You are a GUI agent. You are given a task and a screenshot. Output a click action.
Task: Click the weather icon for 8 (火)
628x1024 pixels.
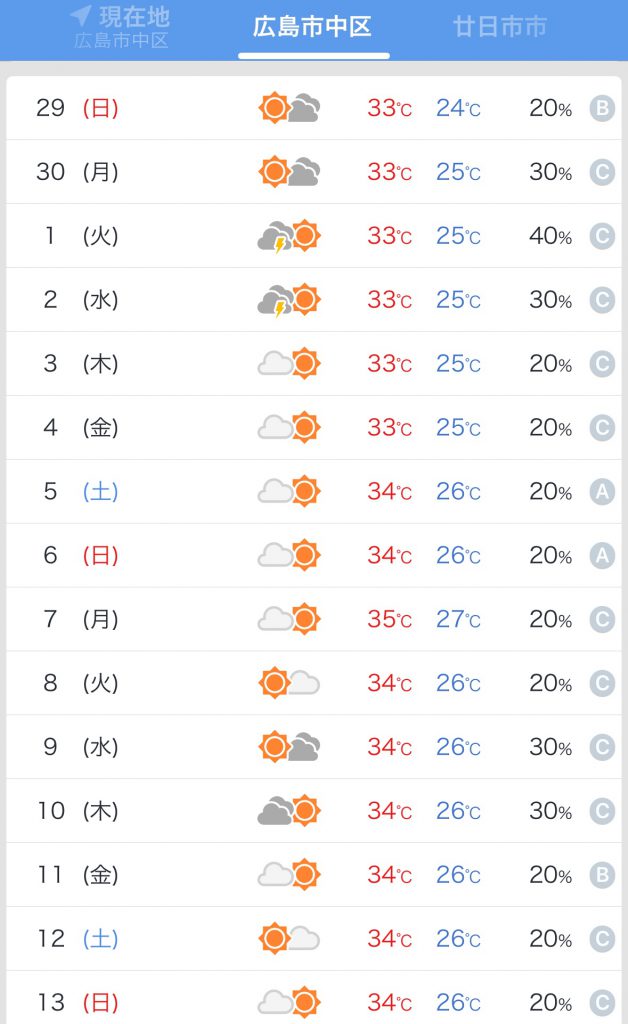pos(289,683)
